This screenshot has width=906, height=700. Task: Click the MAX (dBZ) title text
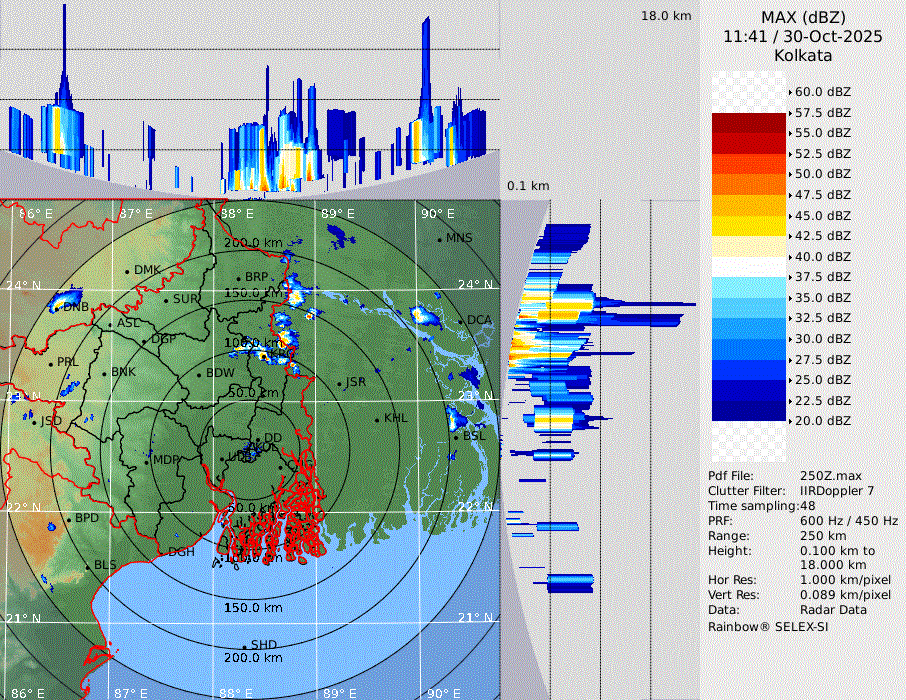(x=802, y=17)
